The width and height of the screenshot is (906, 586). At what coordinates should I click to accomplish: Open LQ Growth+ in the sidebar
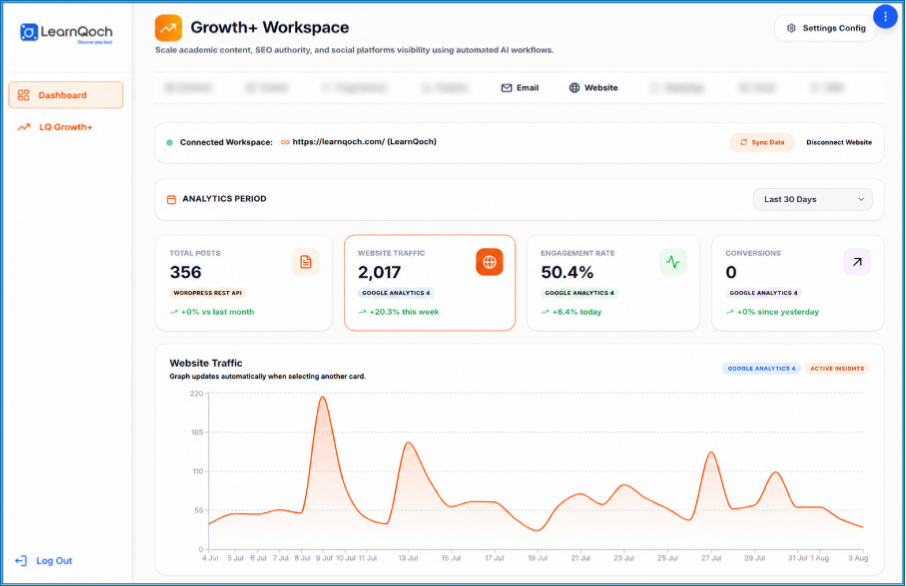tap(66, 127)
